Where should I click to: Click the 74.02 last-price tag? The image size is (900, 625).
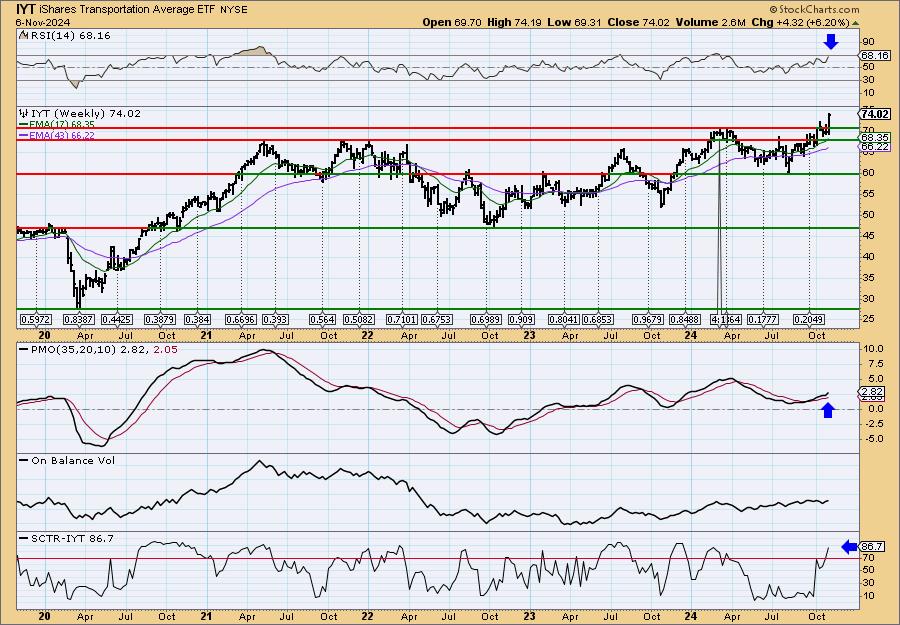click(x=875, y=114)
